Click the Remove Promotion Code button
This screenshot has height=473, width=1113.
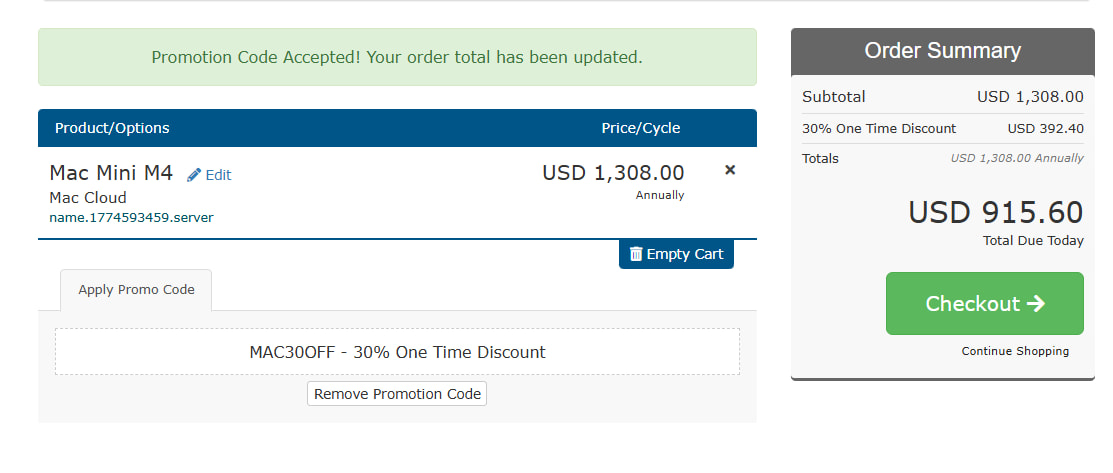397,394
